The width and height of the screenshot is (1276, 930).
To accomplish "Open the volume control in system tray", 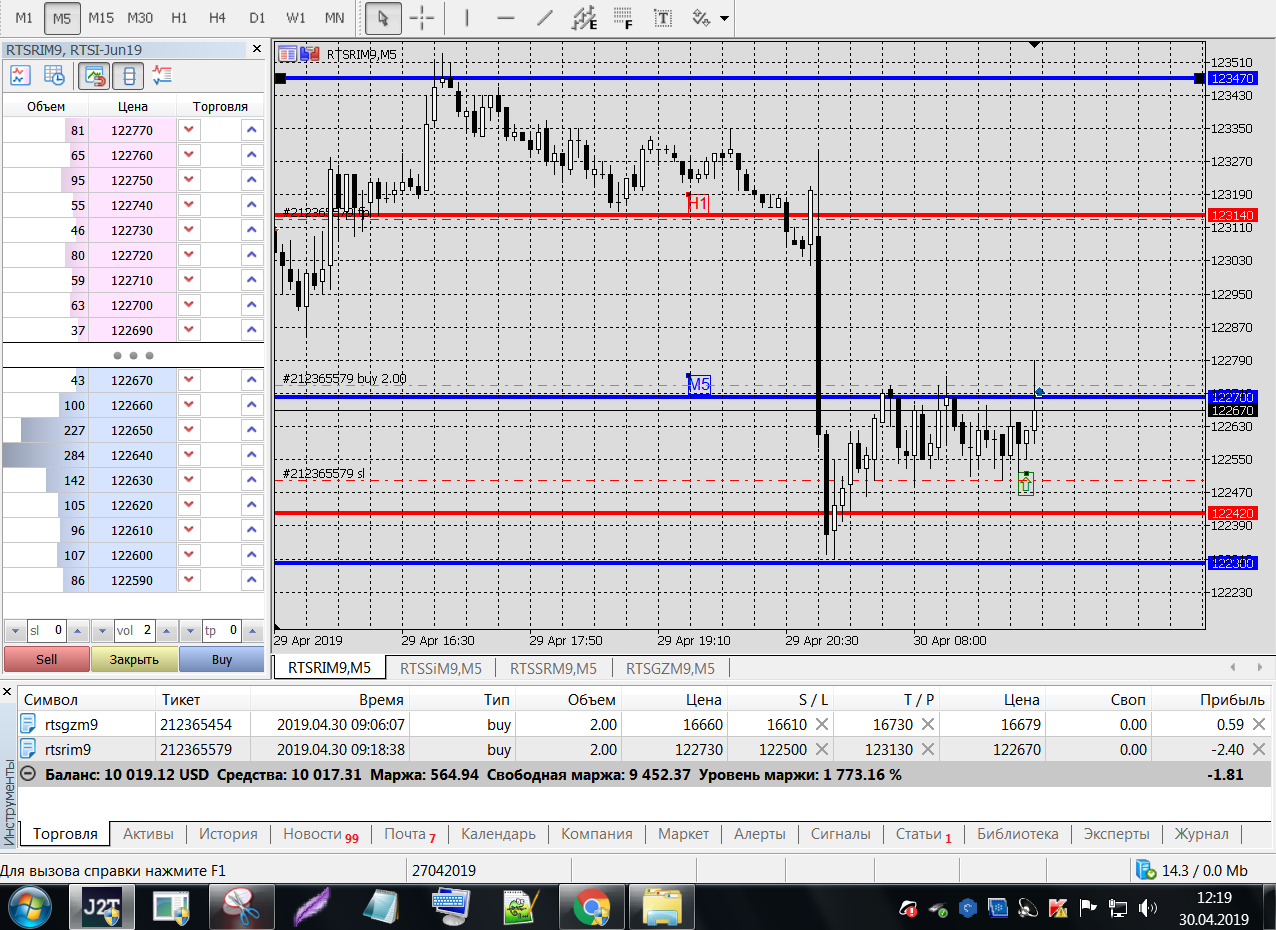I will [1147, 908].
